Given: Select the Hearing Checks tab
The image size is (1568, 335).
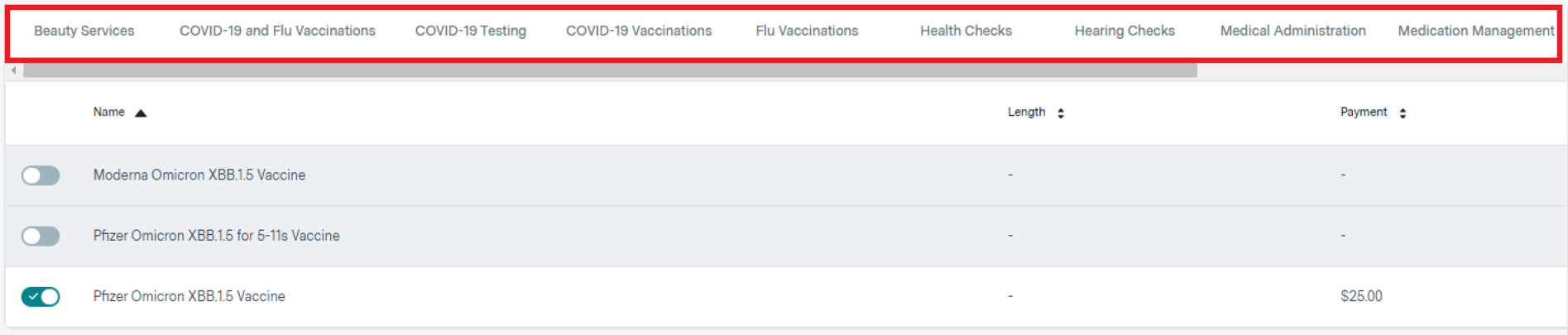Looking at the screenshot, I should [1124, 31].
